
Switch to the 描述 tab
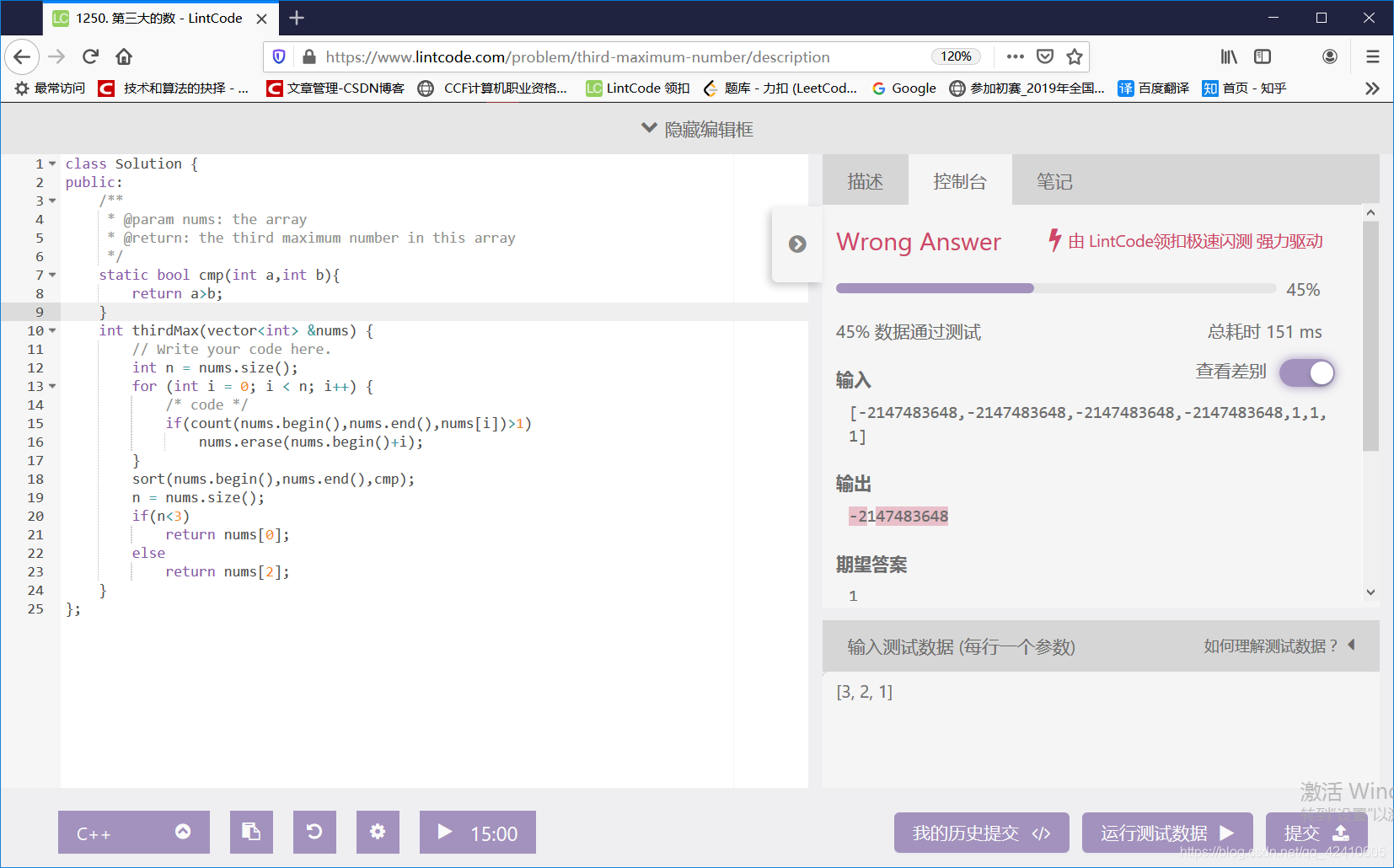pos(866,179)
